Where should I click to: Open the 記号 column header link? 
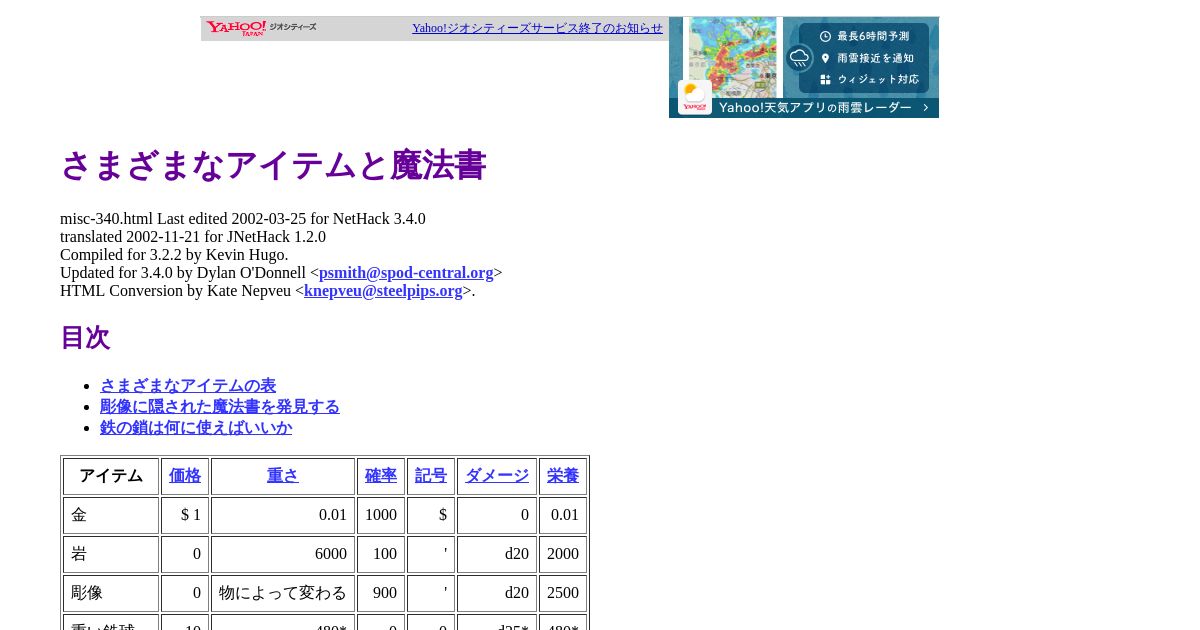coord(431,476)
